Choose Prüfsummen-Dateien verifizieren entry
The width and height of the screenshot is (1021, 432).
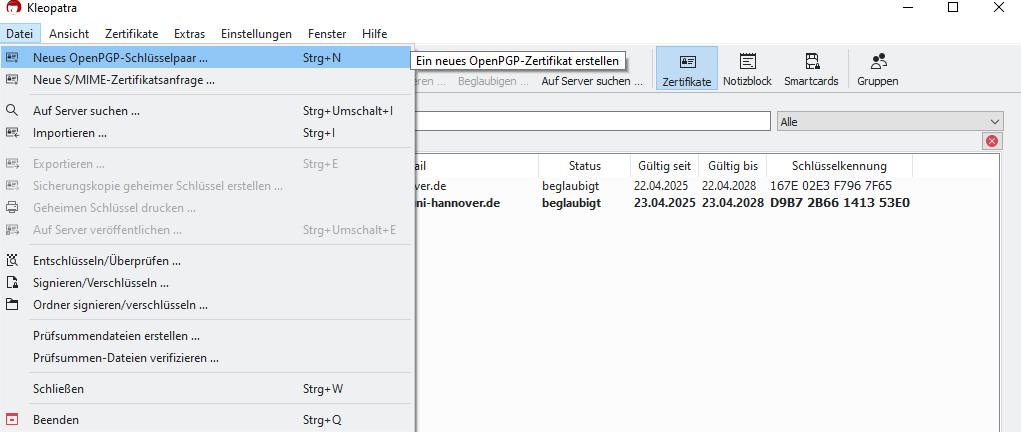[x=206, y=358]
